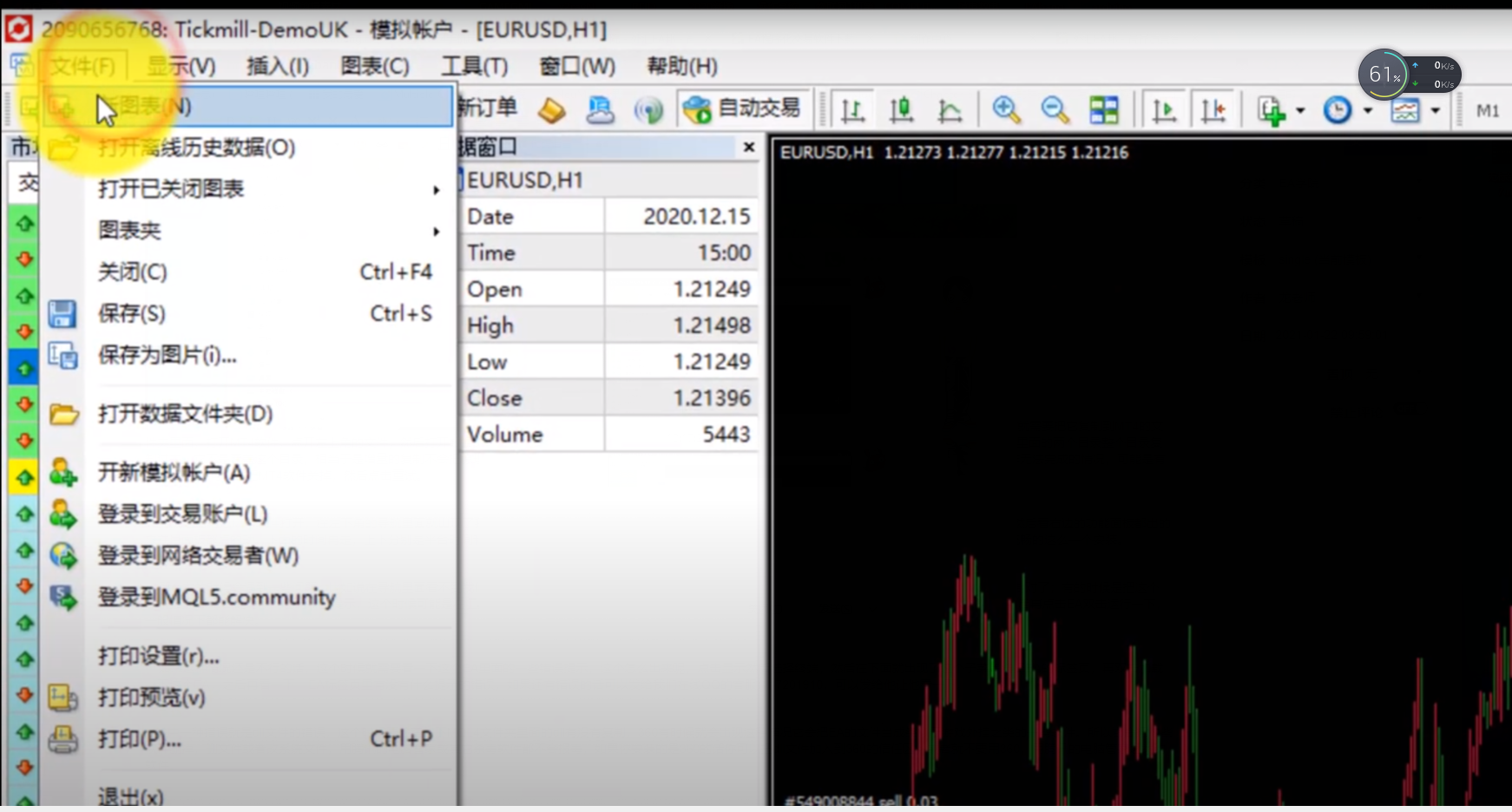The width and height of the screenshot is (1512, 812).
Task: Click the Date value 2020.12.15
Action: point(697,217)
